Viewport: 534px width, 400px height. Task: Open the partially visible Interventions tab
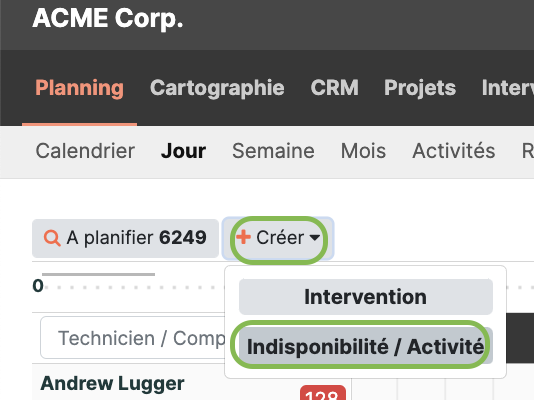pyautogui.click(x=507, y=88)
